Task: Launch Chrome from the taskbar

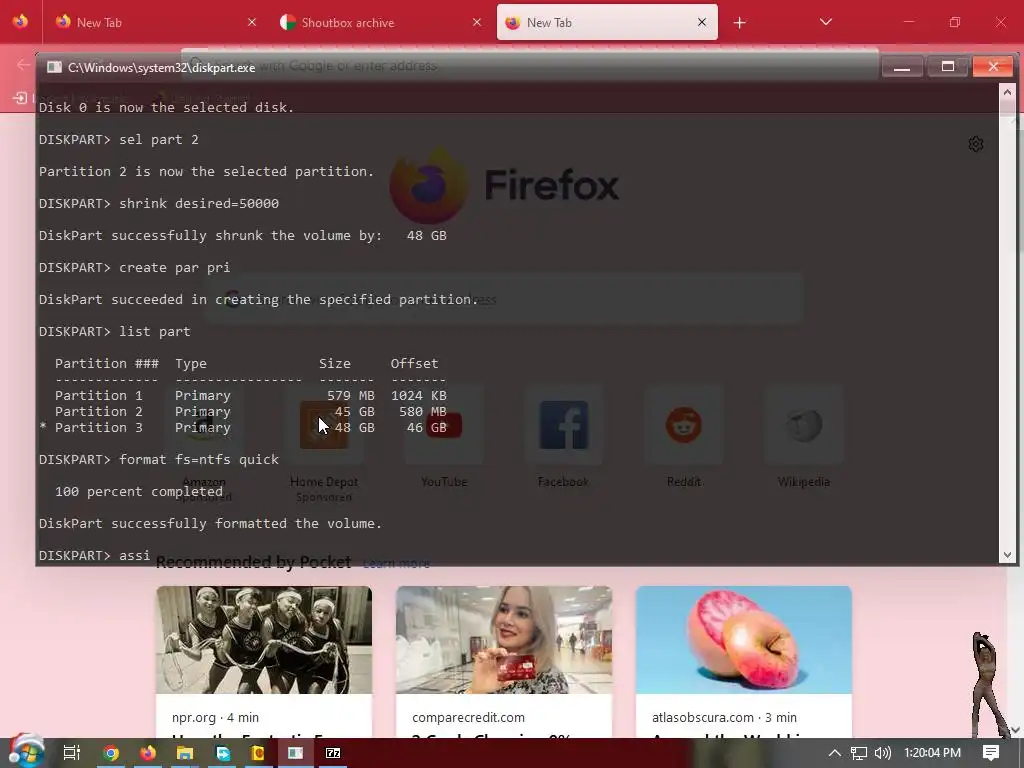Action: point(110,753)
